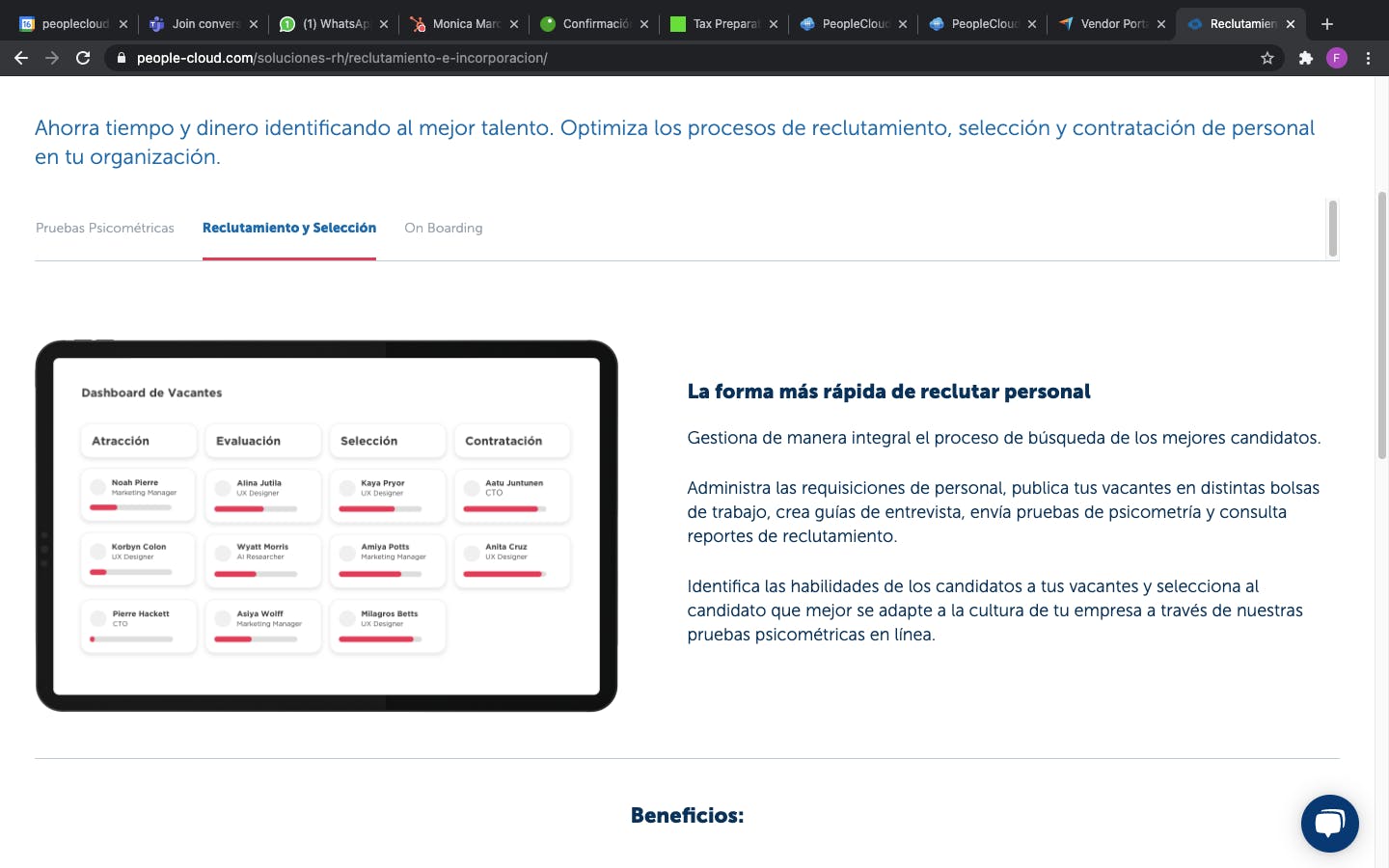Go forward in browser history
Image resolution: width=1389 pixels, height=868 pixels.
52,58
